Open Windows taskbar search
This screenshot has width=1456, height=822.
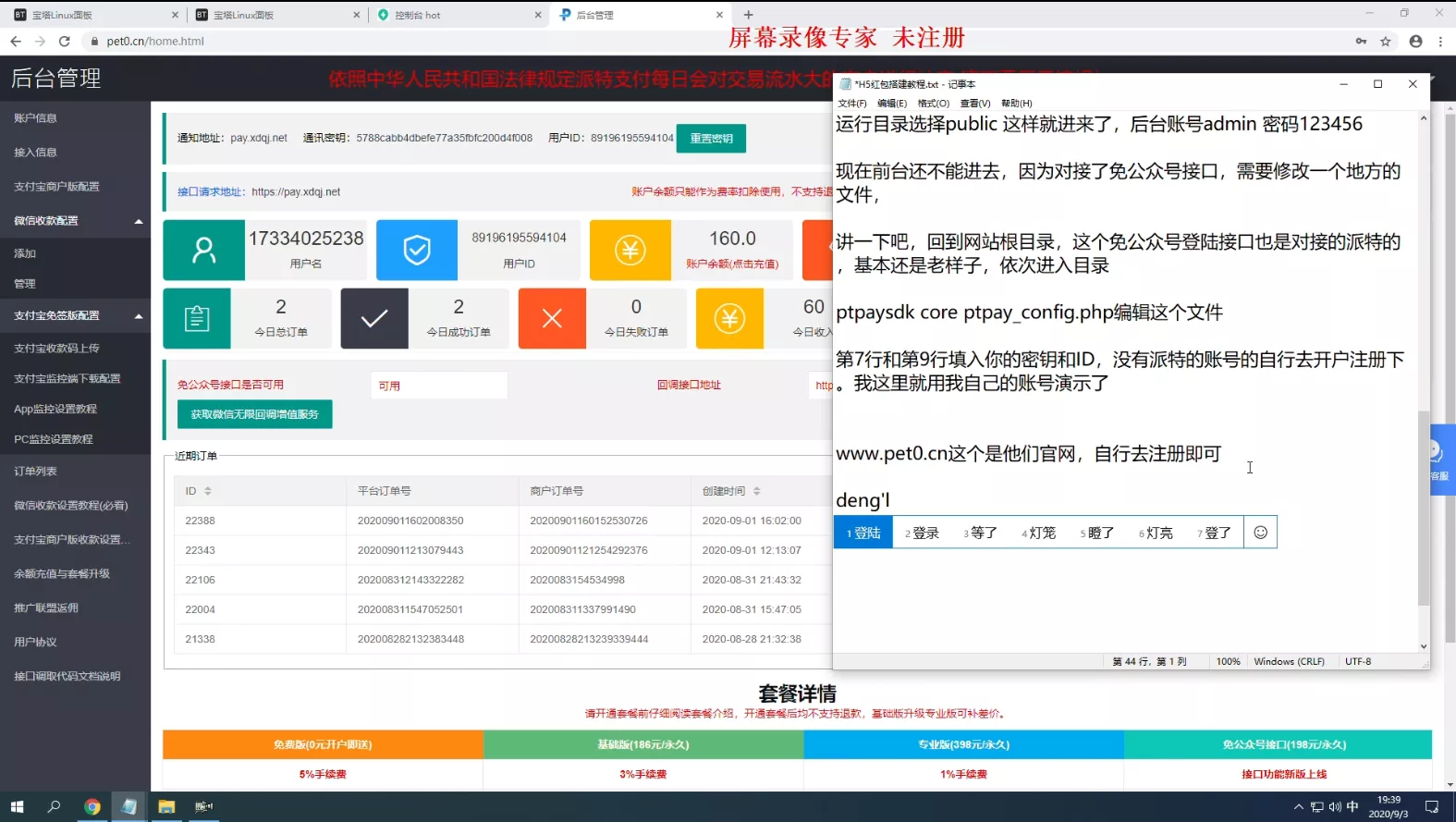click(54, 806)
